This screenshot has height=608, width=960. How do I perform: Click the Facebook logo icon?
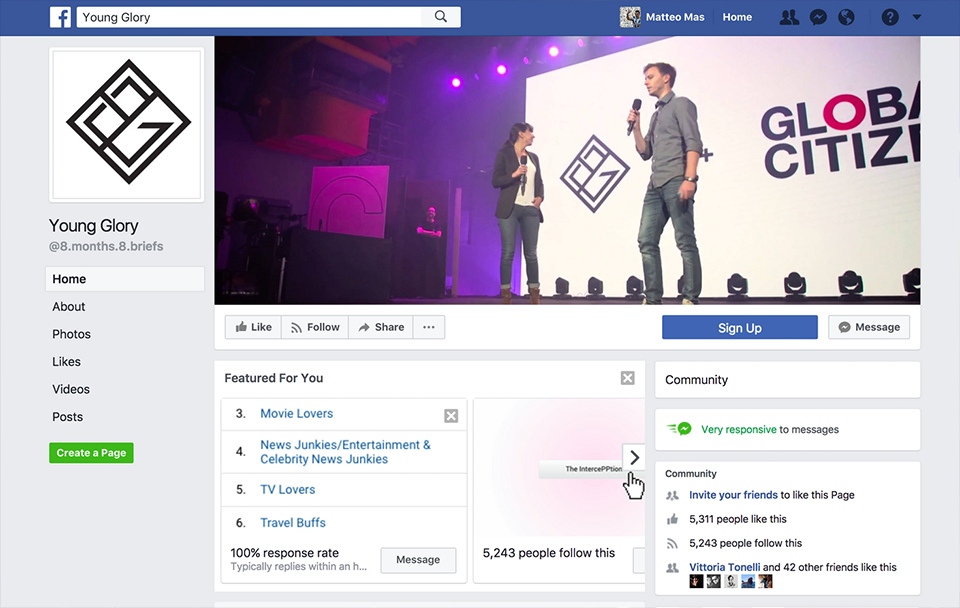pos(61,17)
